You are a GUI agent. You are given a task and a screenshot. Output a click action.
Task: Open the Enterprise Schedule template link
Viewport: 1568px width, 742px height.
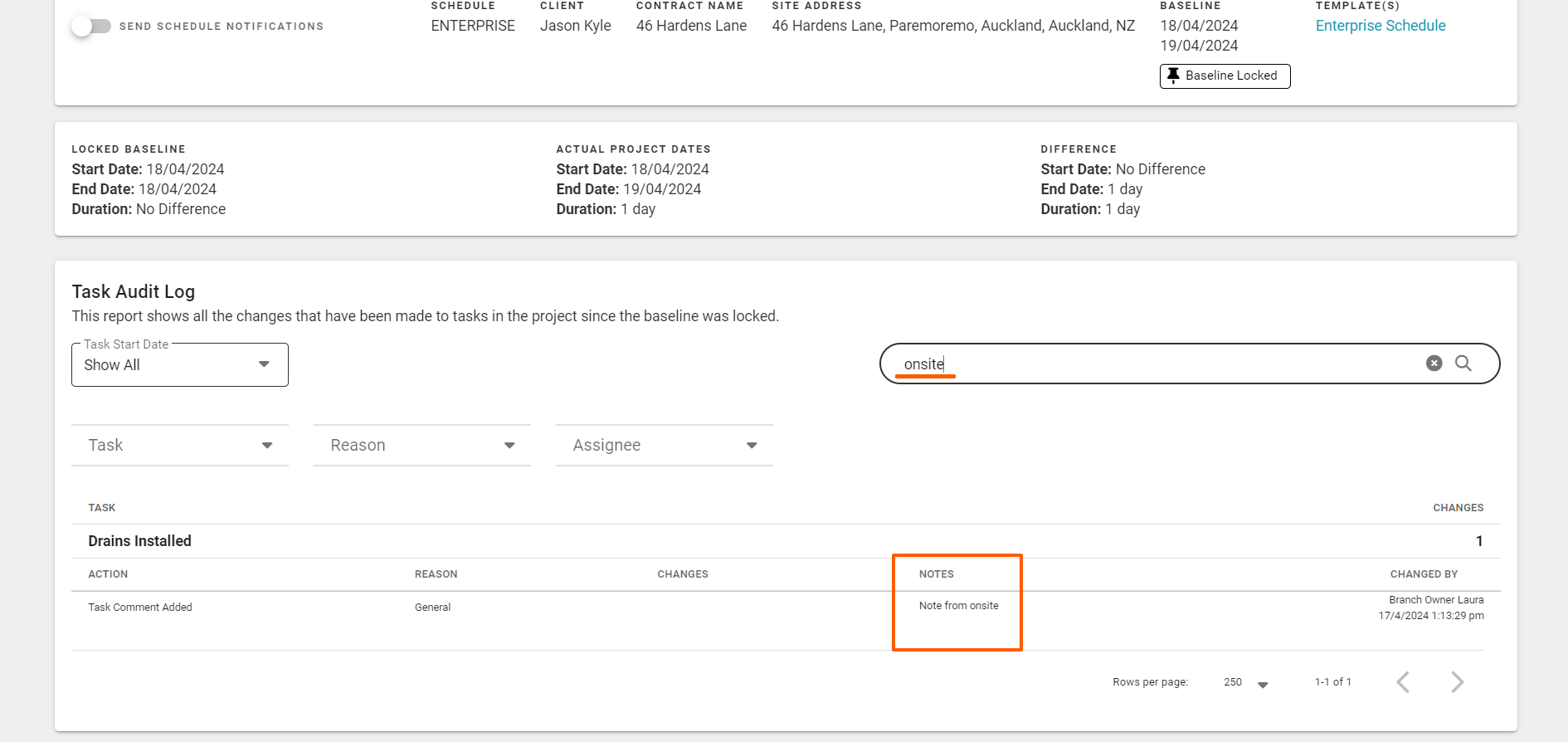click(1380, 26)
